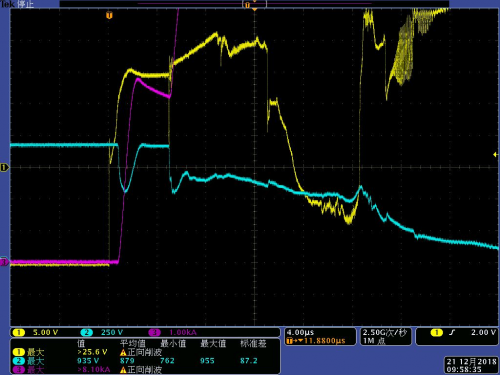
Task: Click the channel 1 clipping warning triangle
Action: pyautogui.click(x=123, y=352)
